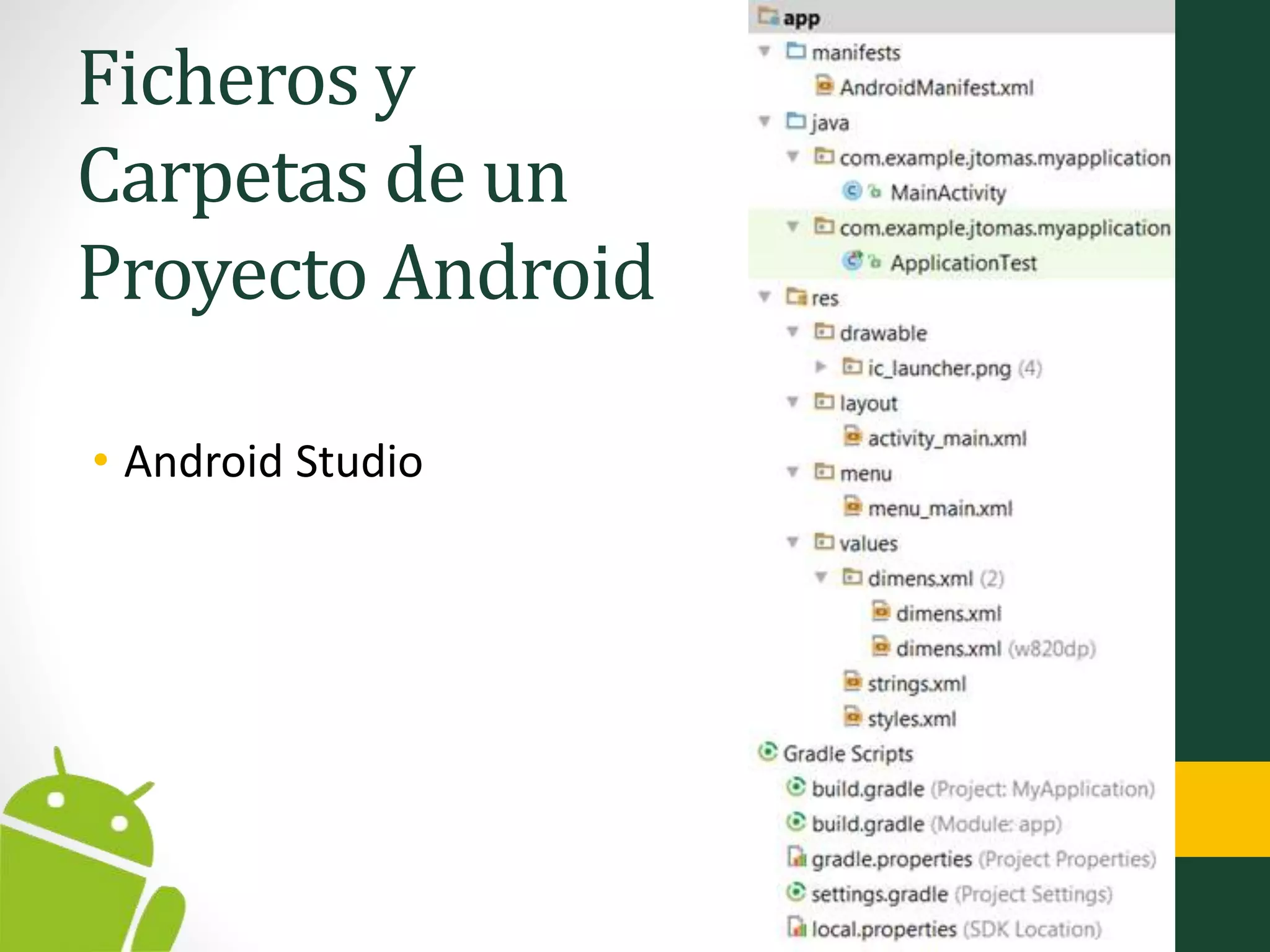The image size is (1270, 952).
Task: Click the dimens.xml (2) group icon
Action: [x=852, y=577]
